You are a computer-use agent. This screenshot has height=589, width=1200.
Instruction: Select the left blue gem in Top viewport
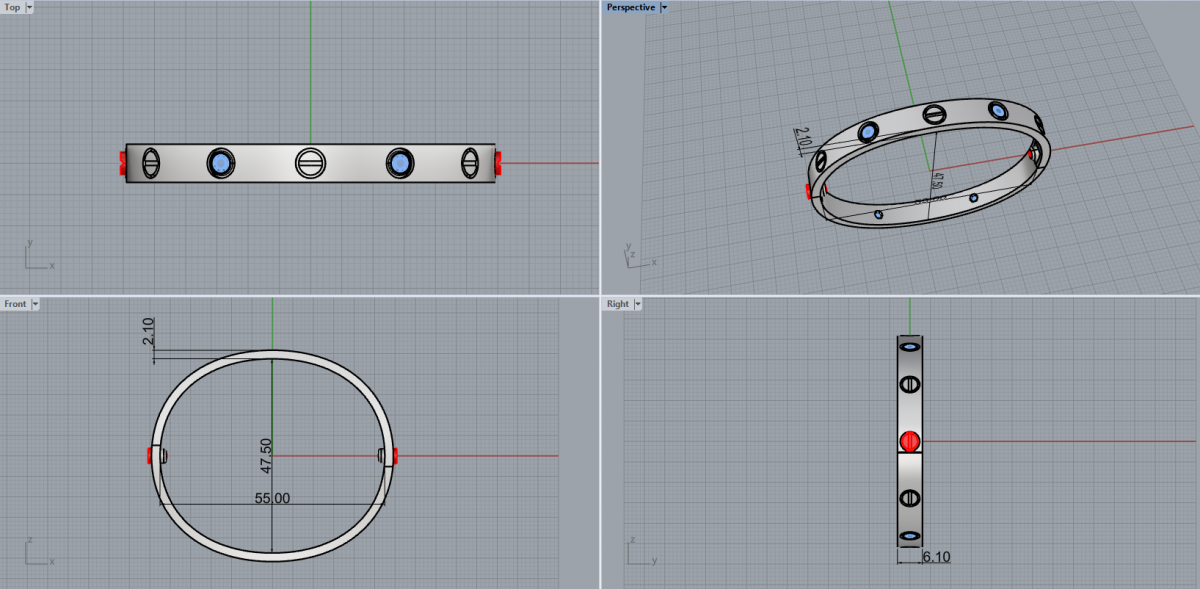(x=220, y=163)
